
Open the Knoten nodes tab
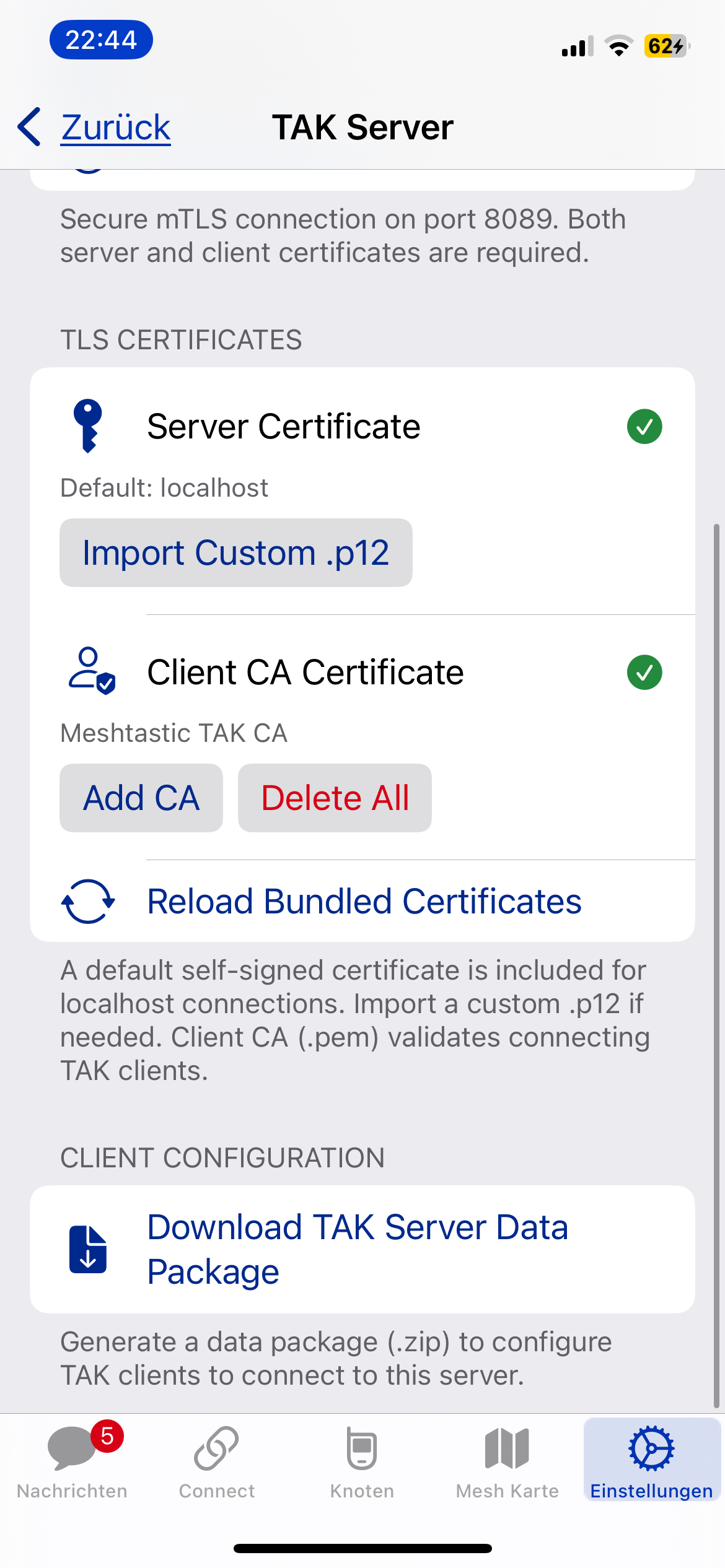pyautogui.click(x=362, y=1461)
